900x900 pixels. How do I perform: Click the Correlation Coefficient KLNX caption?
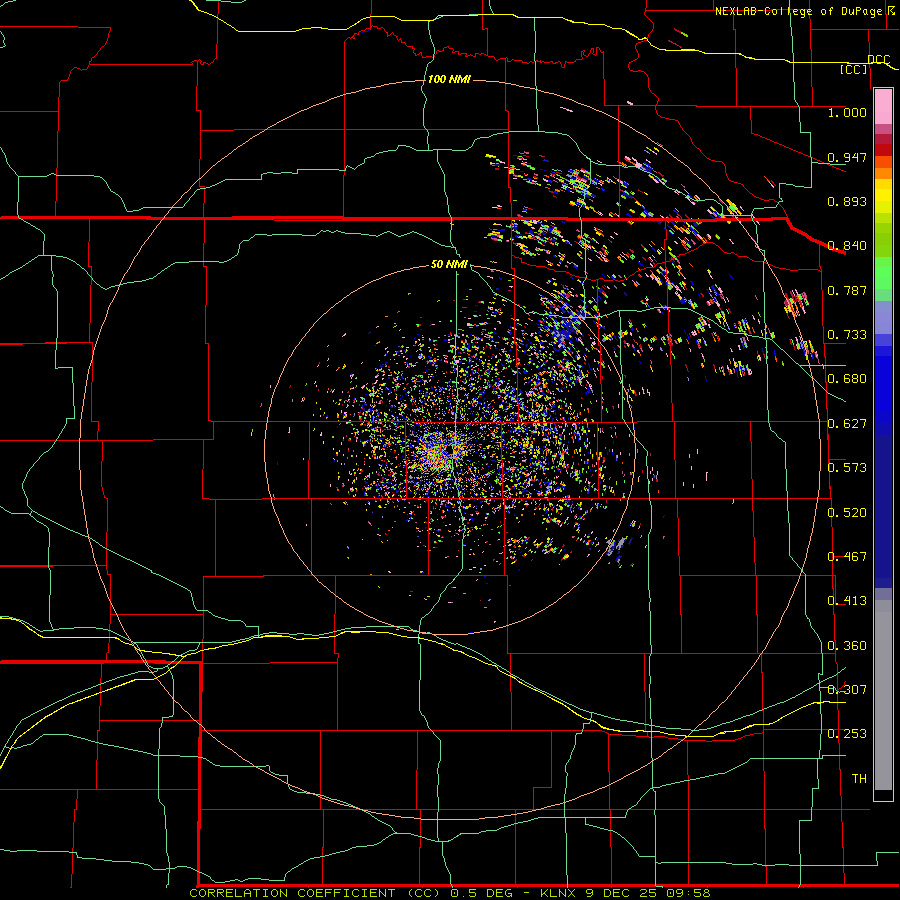click(450, 893)
